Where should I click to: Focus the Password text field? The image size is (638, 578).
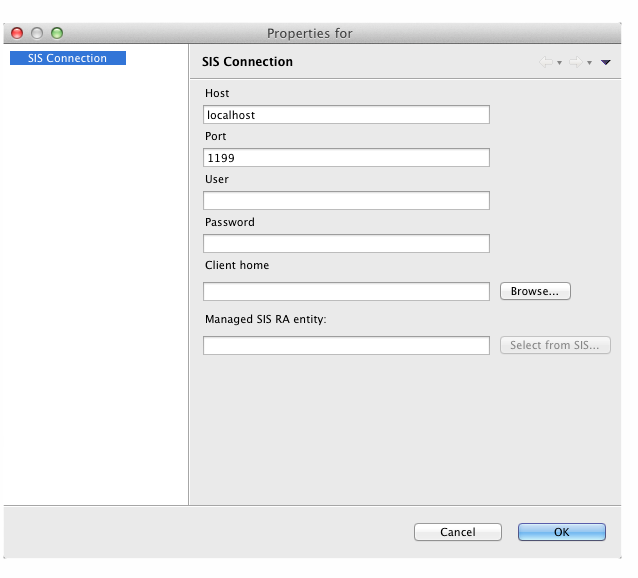(x=346, y=244)
